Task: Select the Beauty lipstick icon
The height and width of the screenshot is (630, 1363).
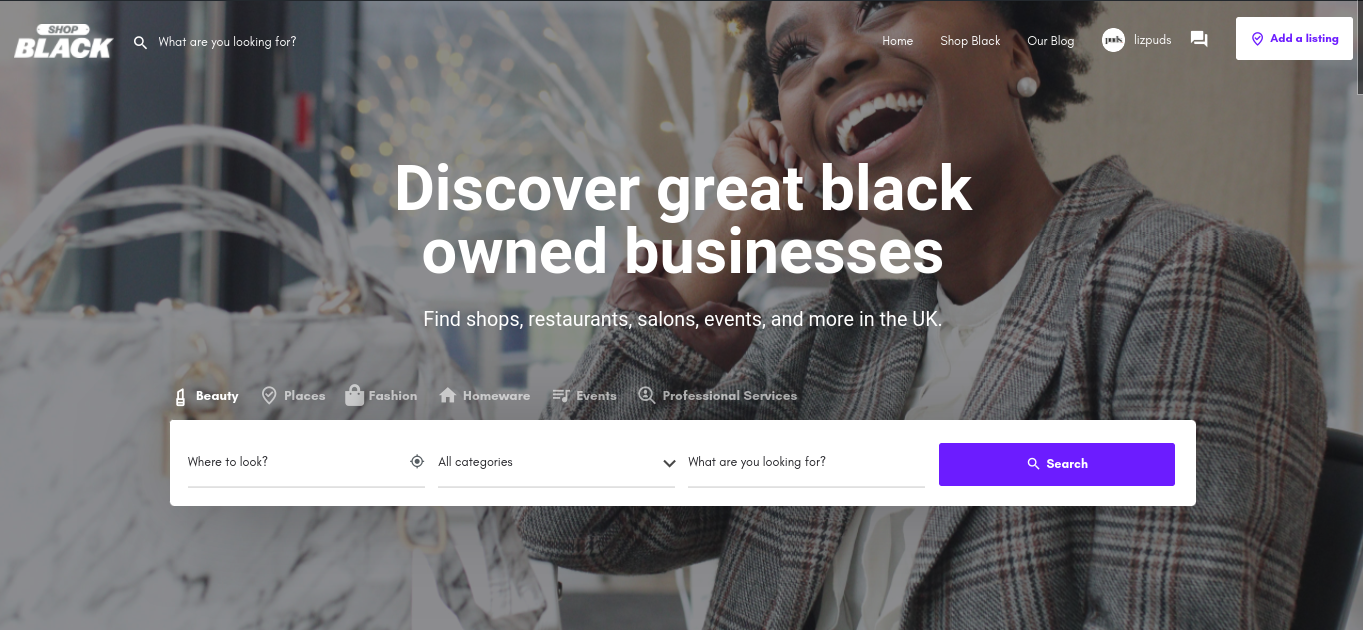Action: coord(180,396)
